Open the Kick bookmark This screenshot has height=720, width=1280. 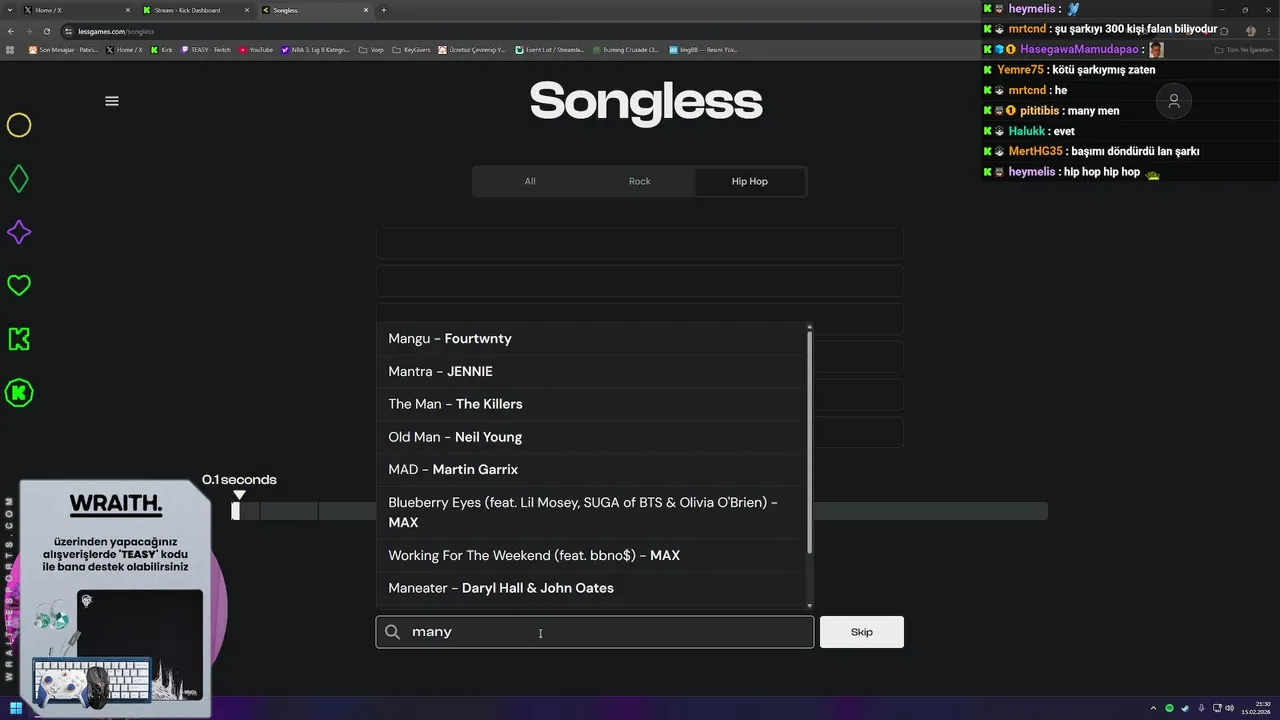pyautogui.click(x=161, y=49)
